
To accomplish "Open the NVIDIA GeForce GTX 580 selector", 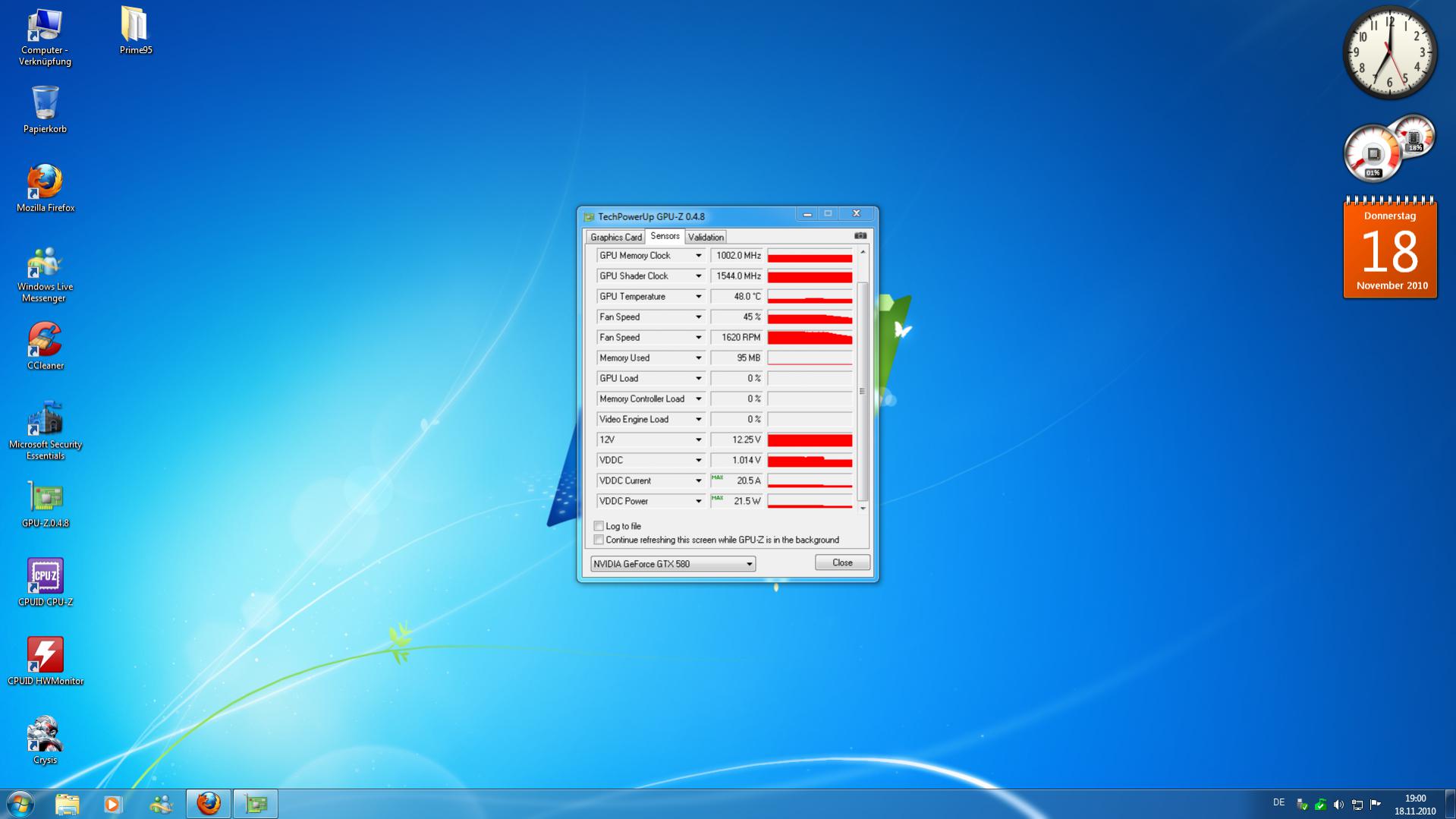I will [x=673, y=564].
